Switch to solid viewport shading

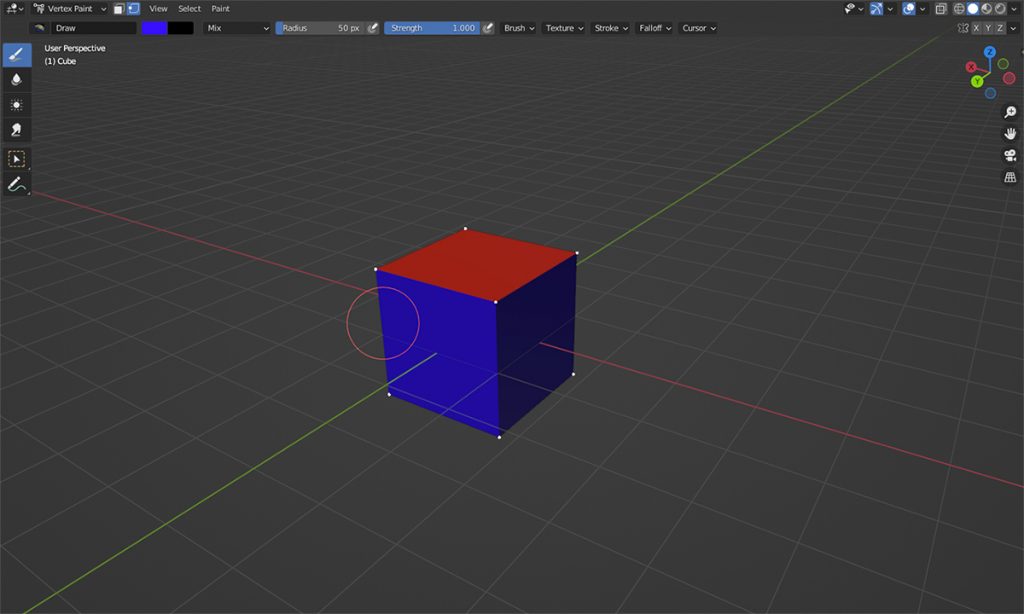point(973,8)
